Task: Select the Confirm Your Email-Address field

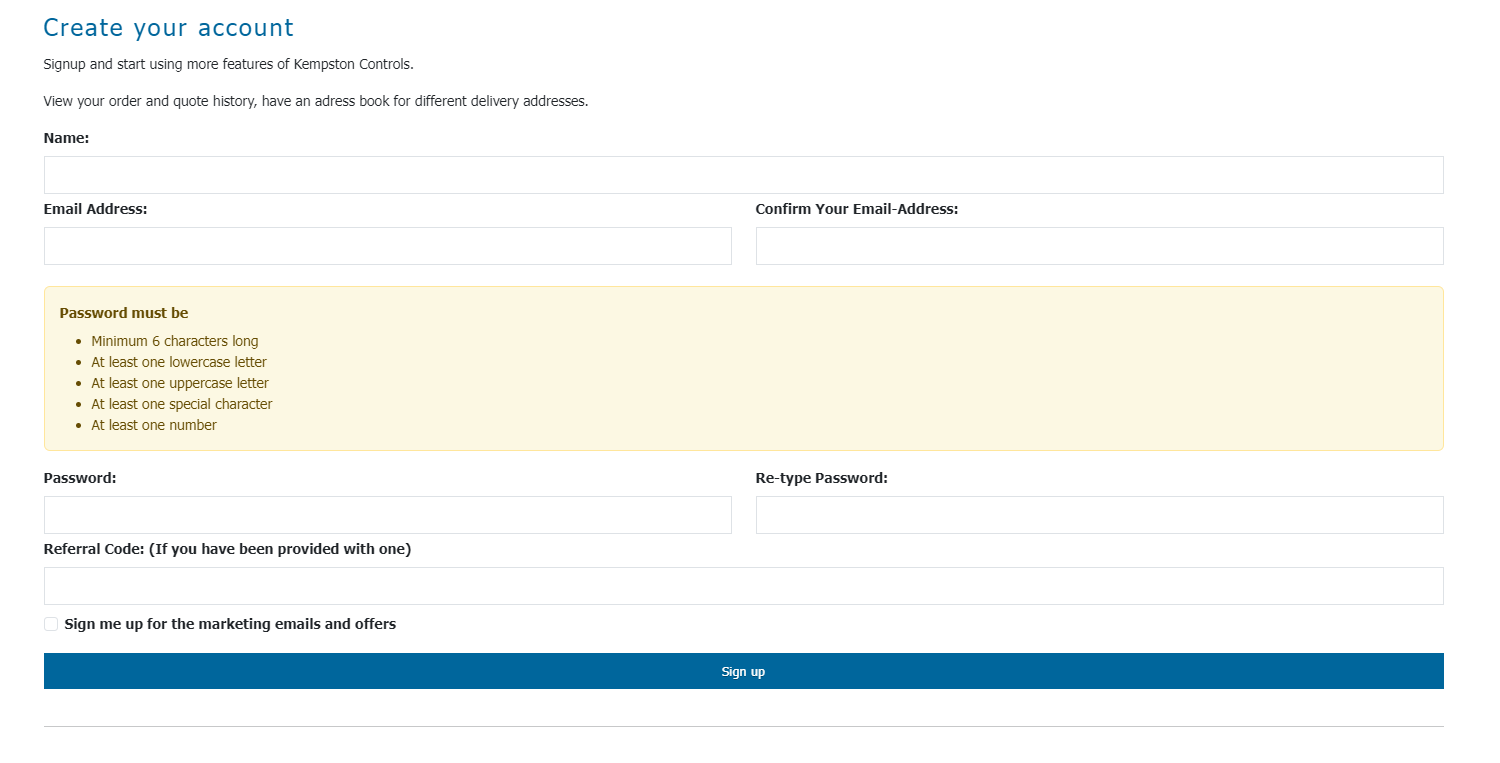Action: pos(1100,246)
